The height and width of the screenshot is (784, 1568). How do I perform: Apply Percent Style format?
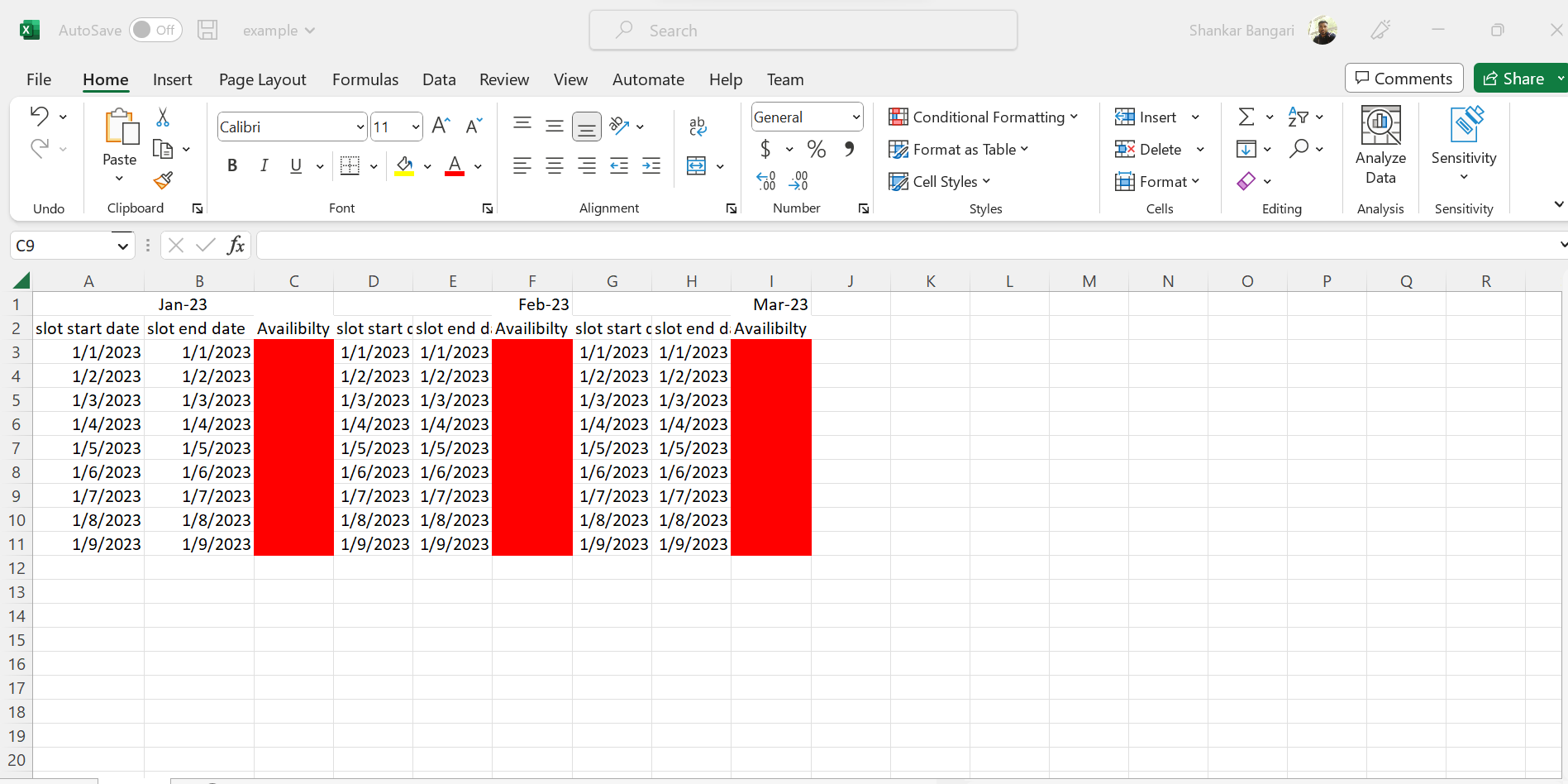(817, 149)
